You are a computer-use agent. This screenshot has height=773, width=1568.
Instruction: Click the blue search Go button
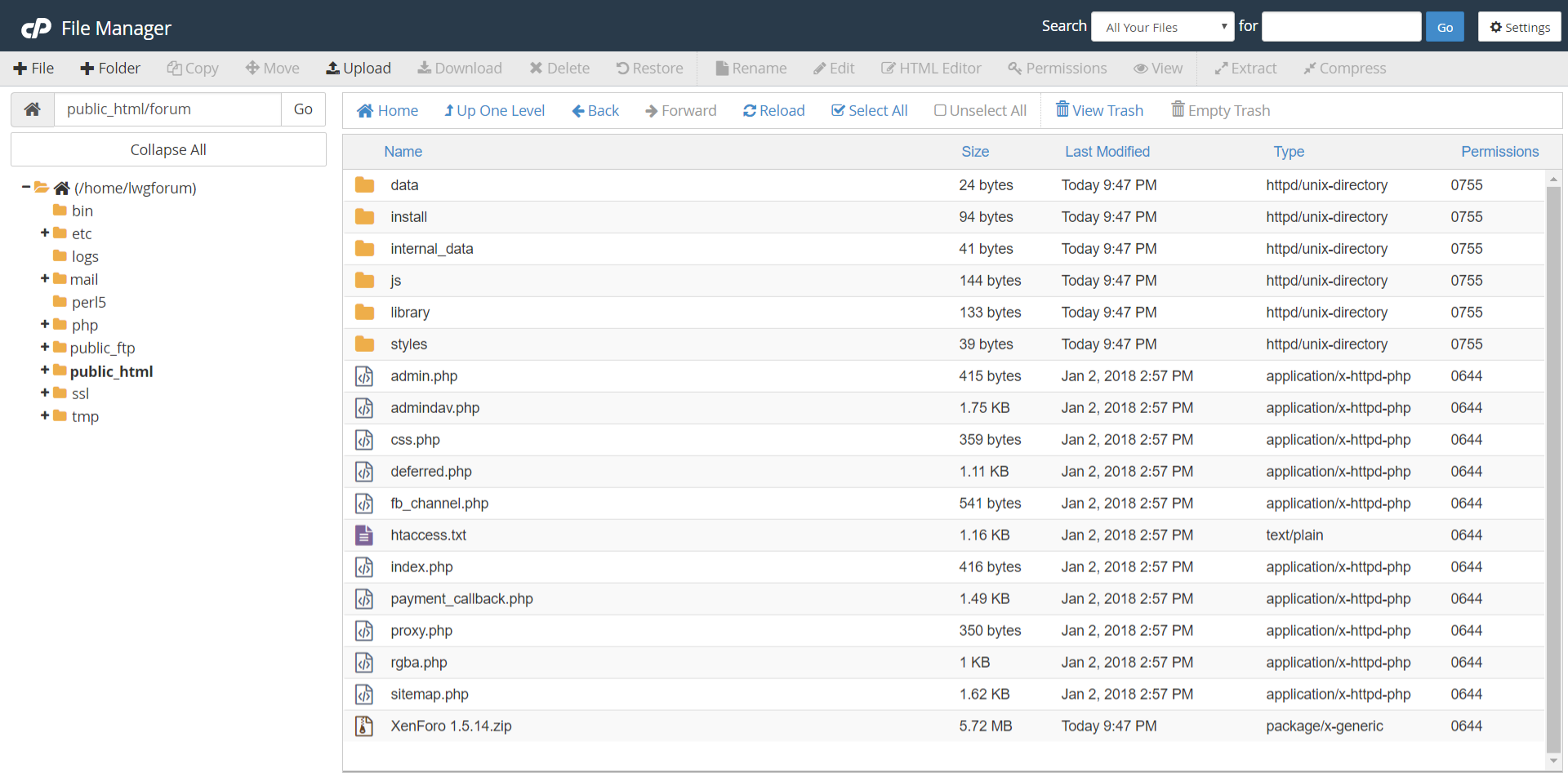tap(1445, 27)
